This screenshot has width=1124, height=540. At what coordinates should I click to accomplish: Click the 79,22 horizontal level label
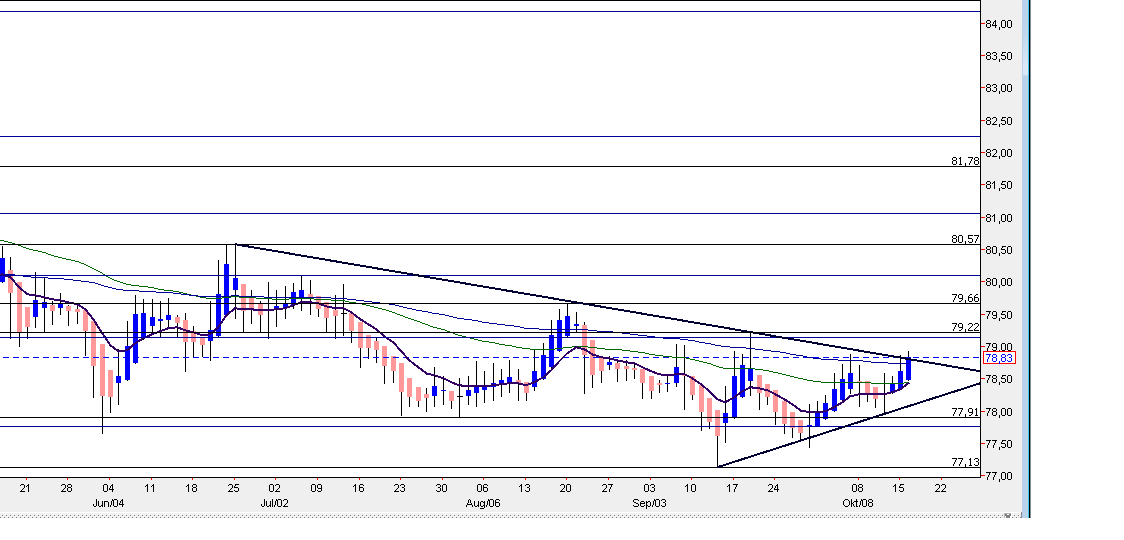965,327
